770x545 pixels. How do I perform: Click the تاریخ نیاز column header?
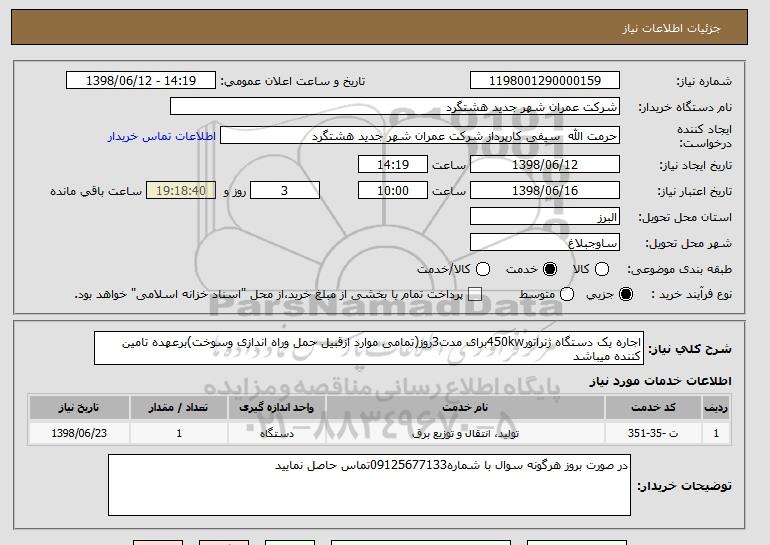click(x=79, y=408)
